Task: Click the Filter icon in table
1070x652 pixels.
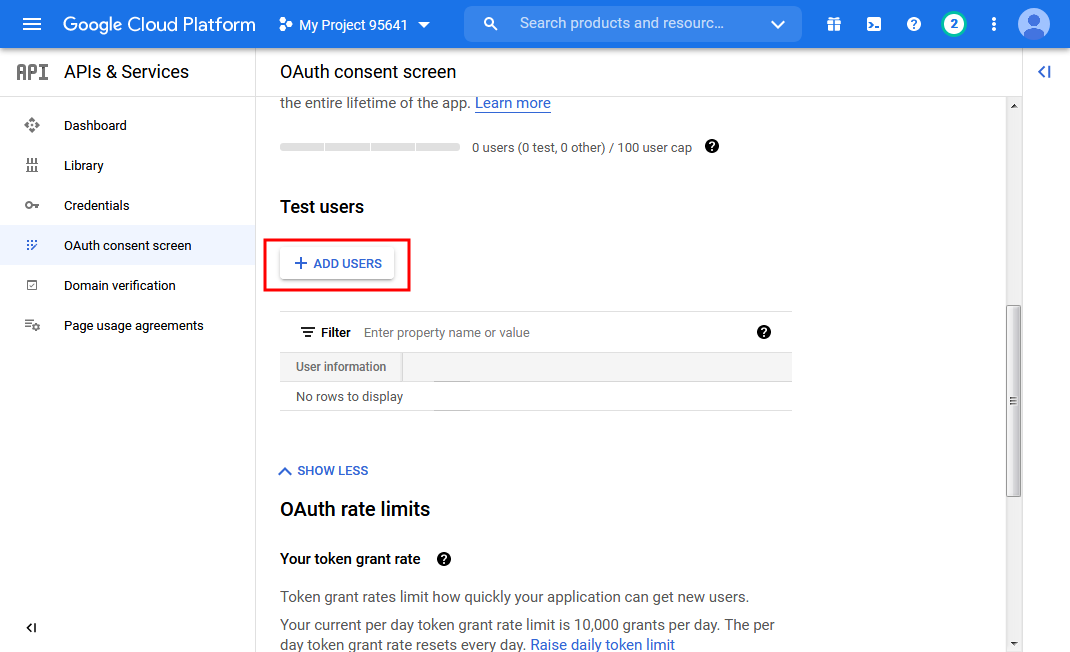Action: (x=308, y=332)
